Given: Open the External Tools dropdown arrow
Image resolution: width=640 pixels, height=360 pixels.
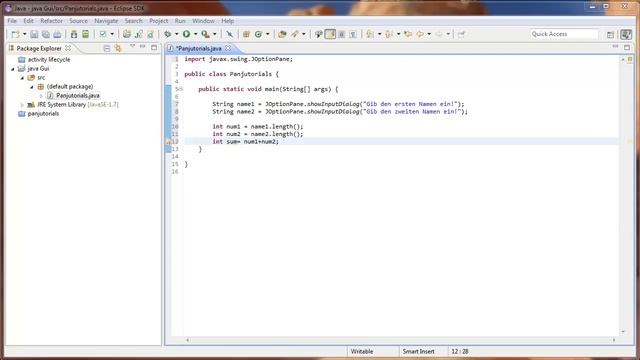Looking at the screenshot, I should tap(215, 34).
